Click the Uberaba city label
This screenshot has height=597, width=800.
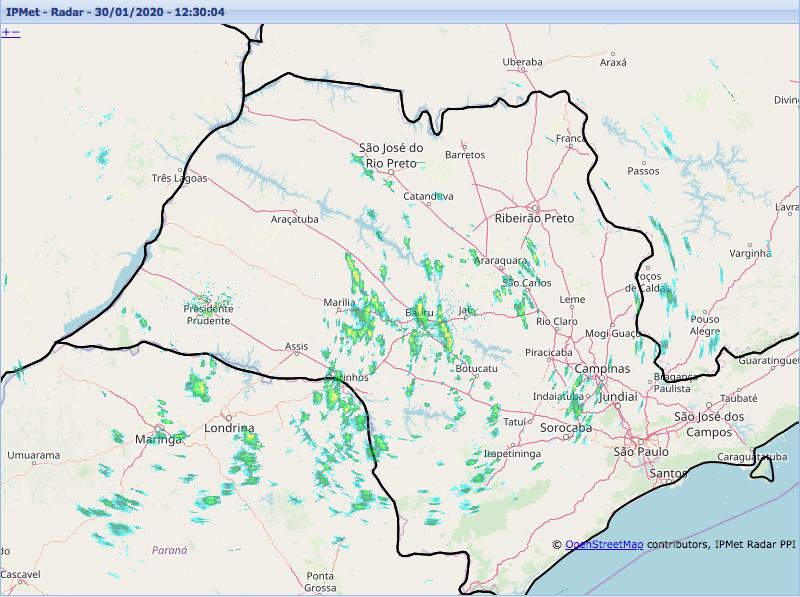(x=522, y=62)
